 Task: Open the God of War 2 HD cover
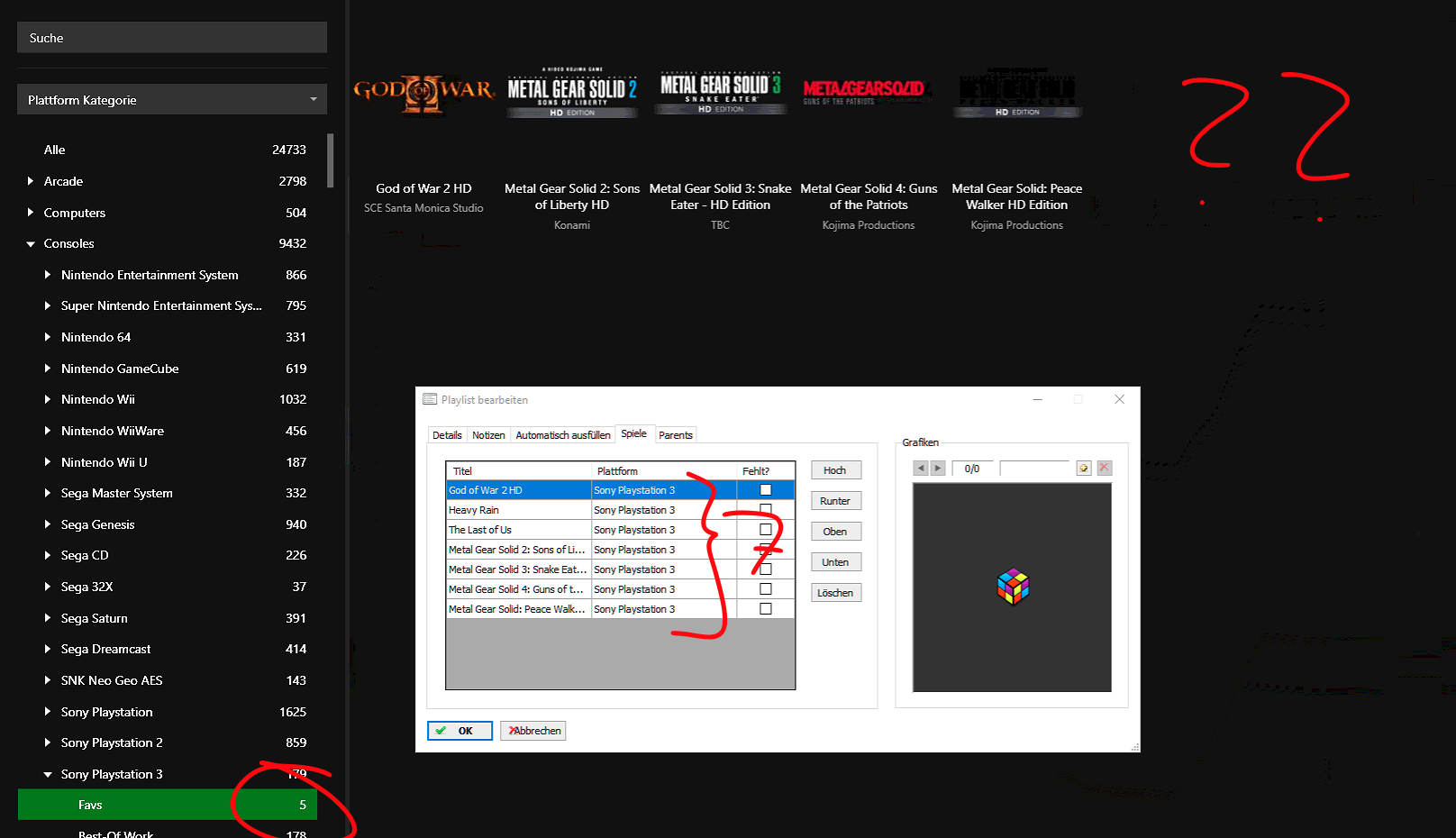point(423,95)
